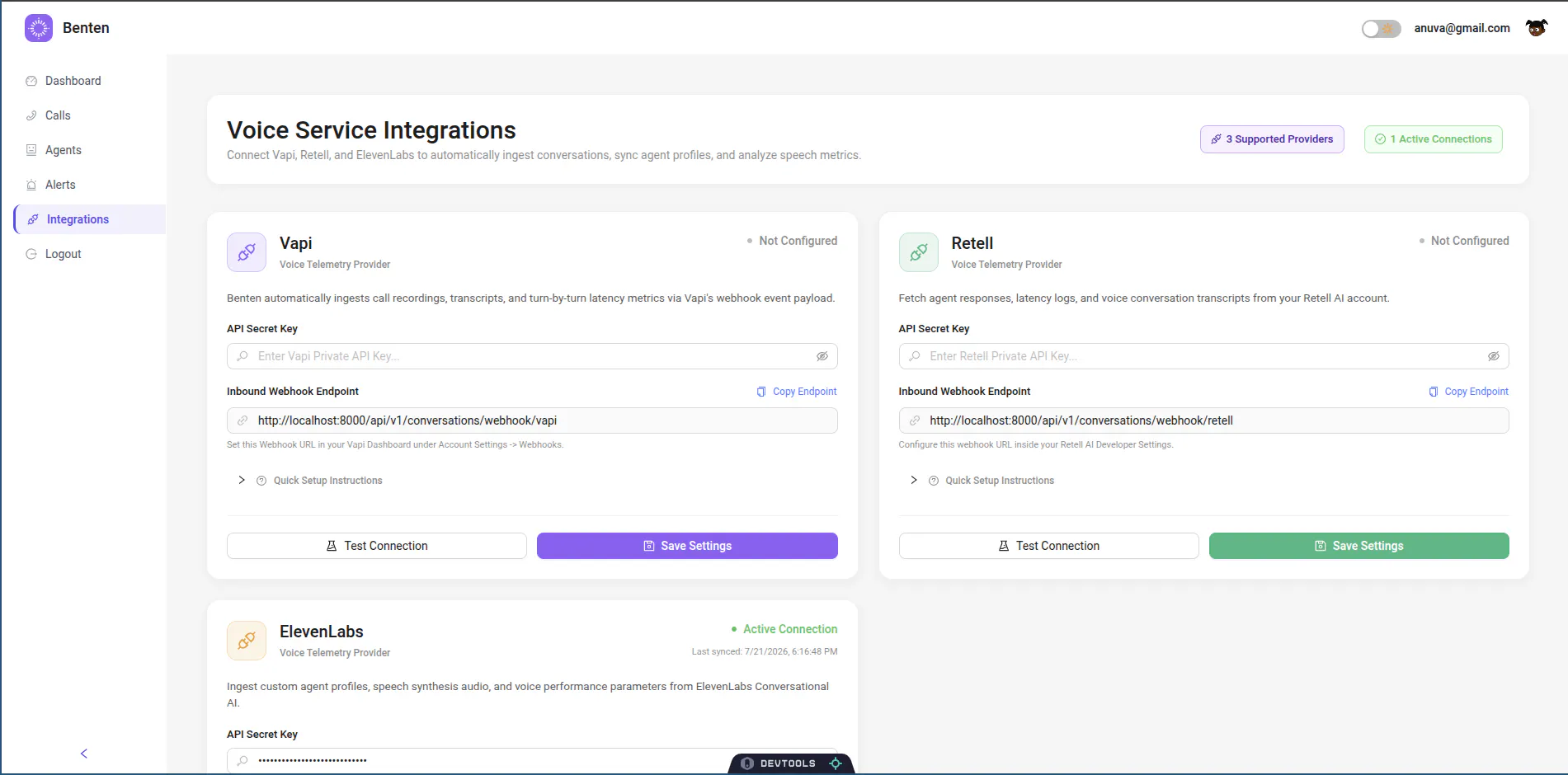The height and width of the screenshot is (775, 1568).
Task: Click the Retell webhook URL field
Action: click(x=1203, y=420)
